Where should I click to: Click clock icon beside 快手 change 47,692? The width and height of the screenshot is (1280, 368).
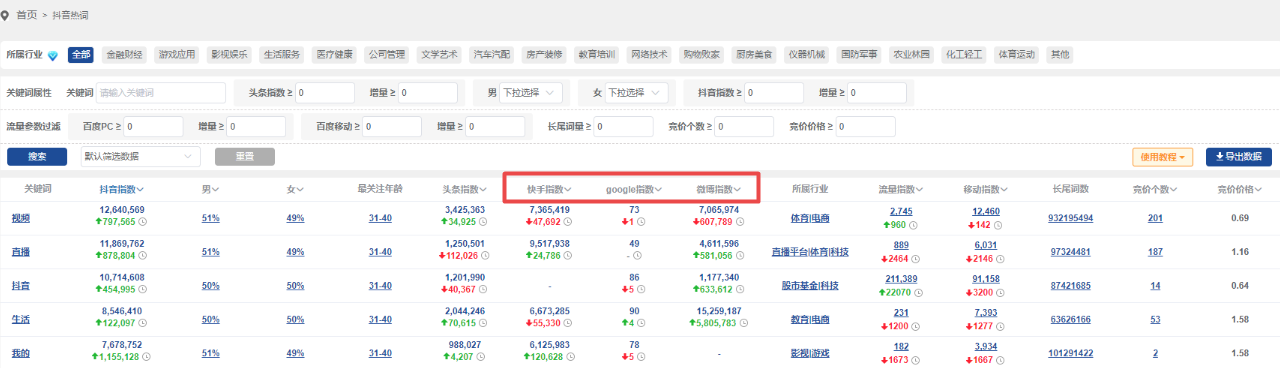coord(567,221)
